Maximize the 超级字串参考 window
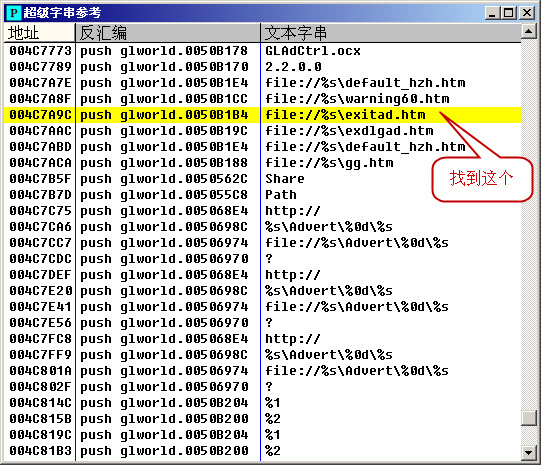541x465 pixels. (509, 13)
